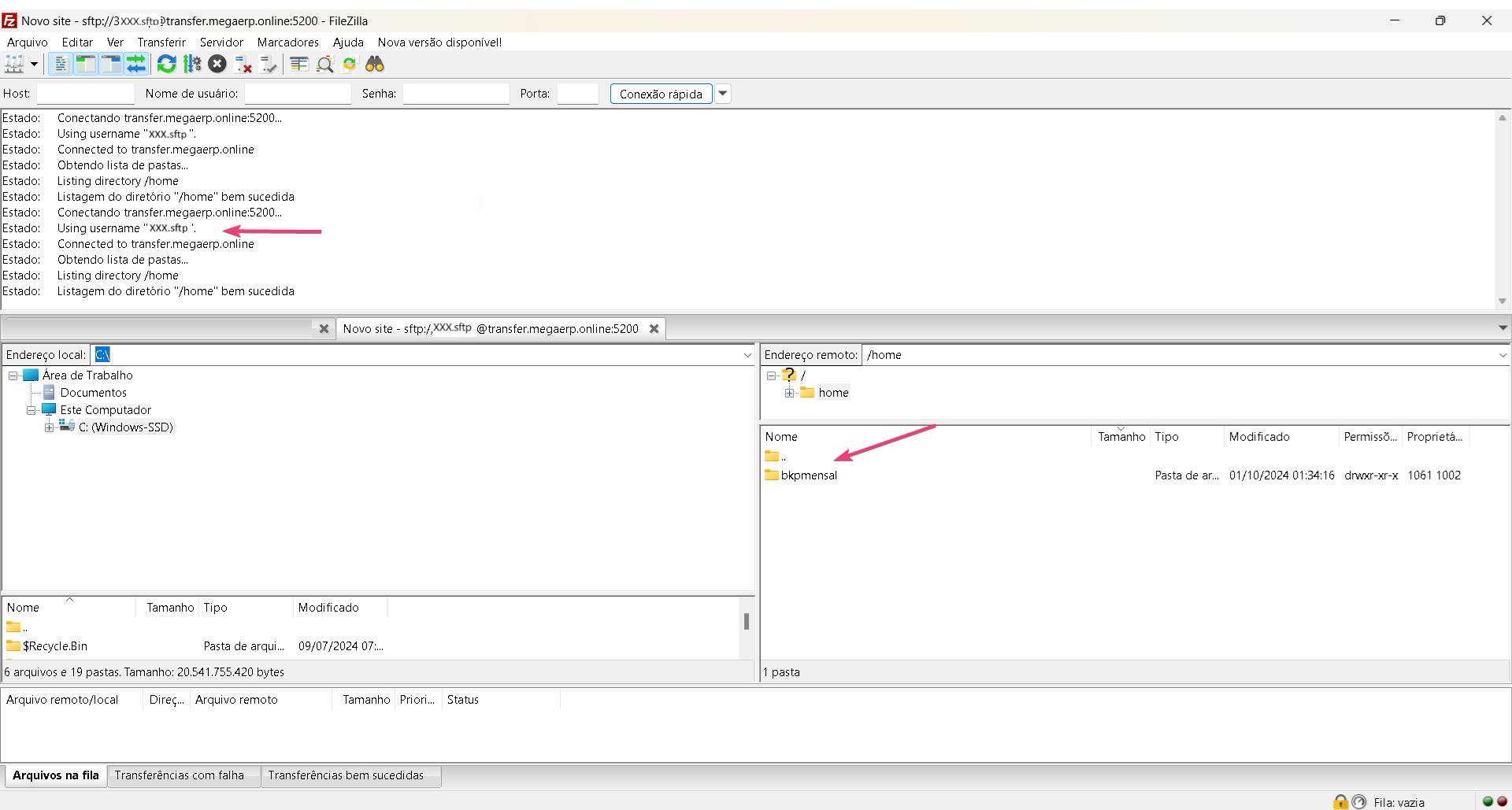Click the disconnect from server icon
The height and width of the screenshot is (810, 1512).
pyautogui.click(x=243, y=65)
